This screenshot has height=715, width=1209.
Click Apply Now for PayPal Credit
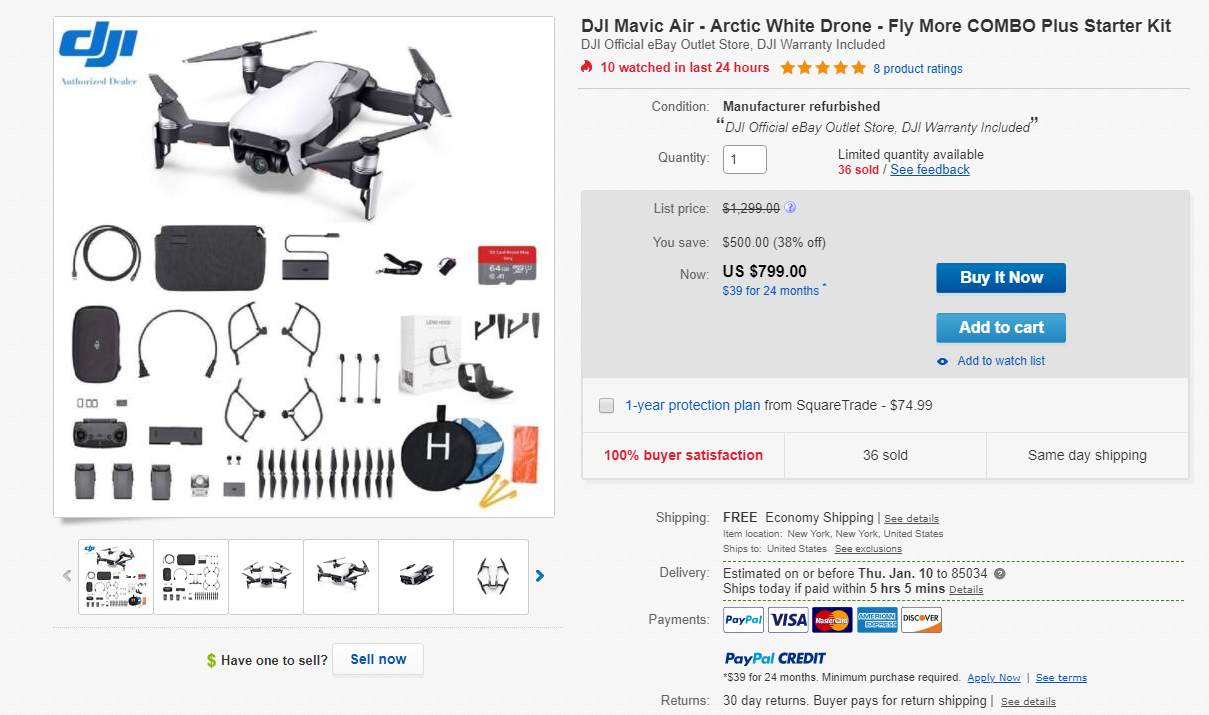pyautogui.click(x=993, y=677)
